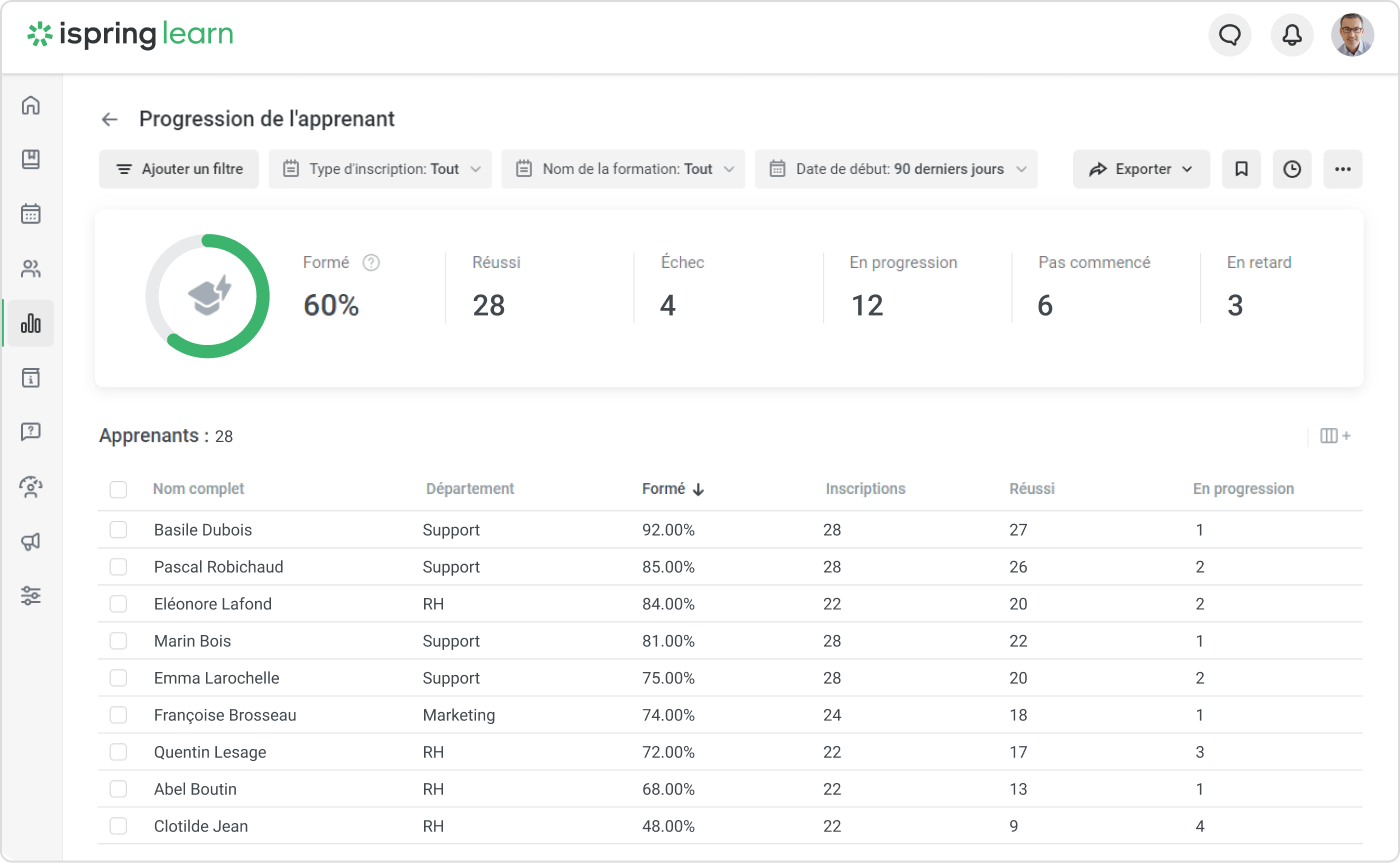Go back with the left arrow
The image size is (1400, 863).
point(110,120)
